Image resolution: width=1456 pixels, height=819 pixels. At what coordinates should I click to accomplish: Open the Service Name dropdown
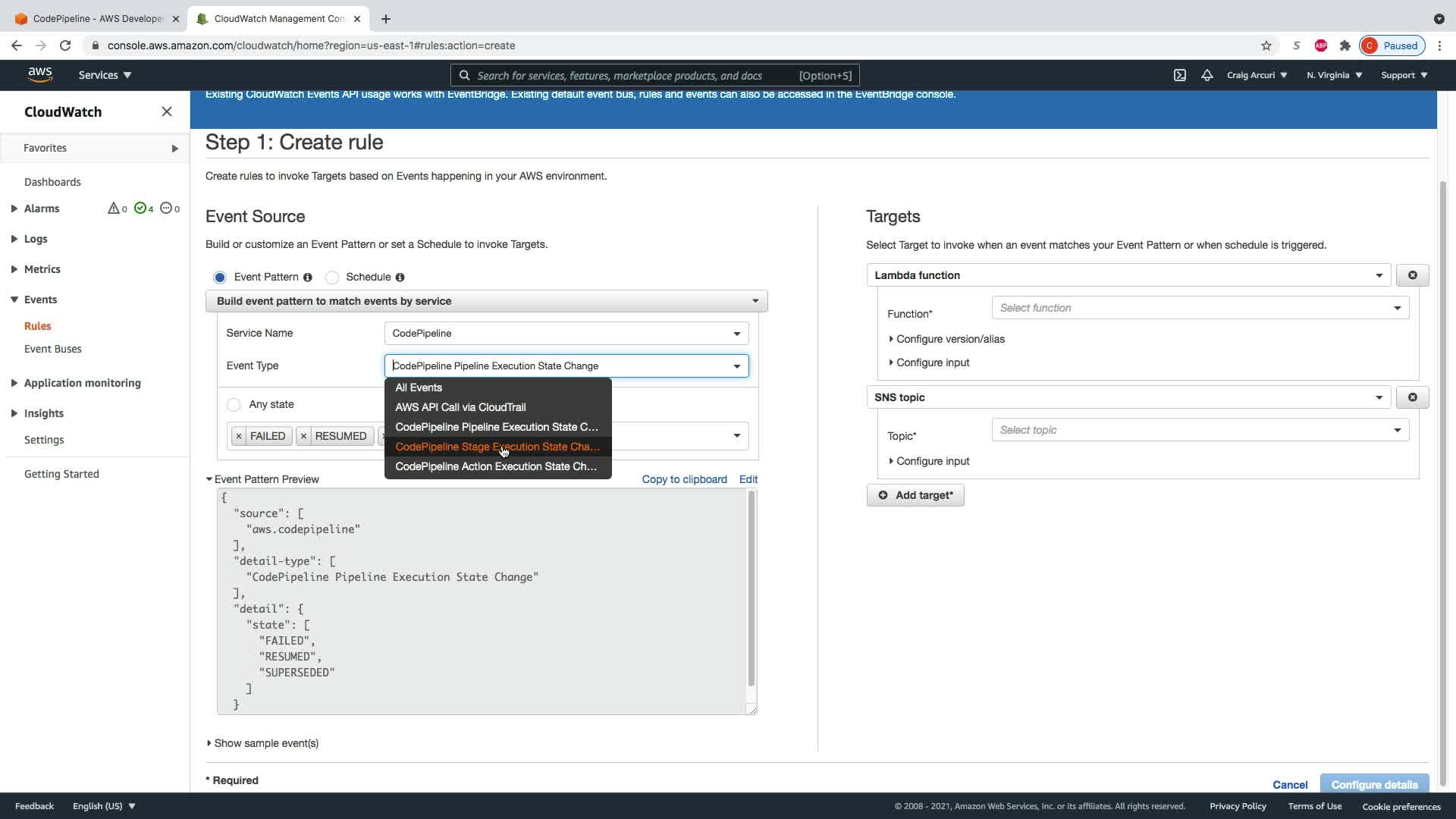[x=566, y=334]
